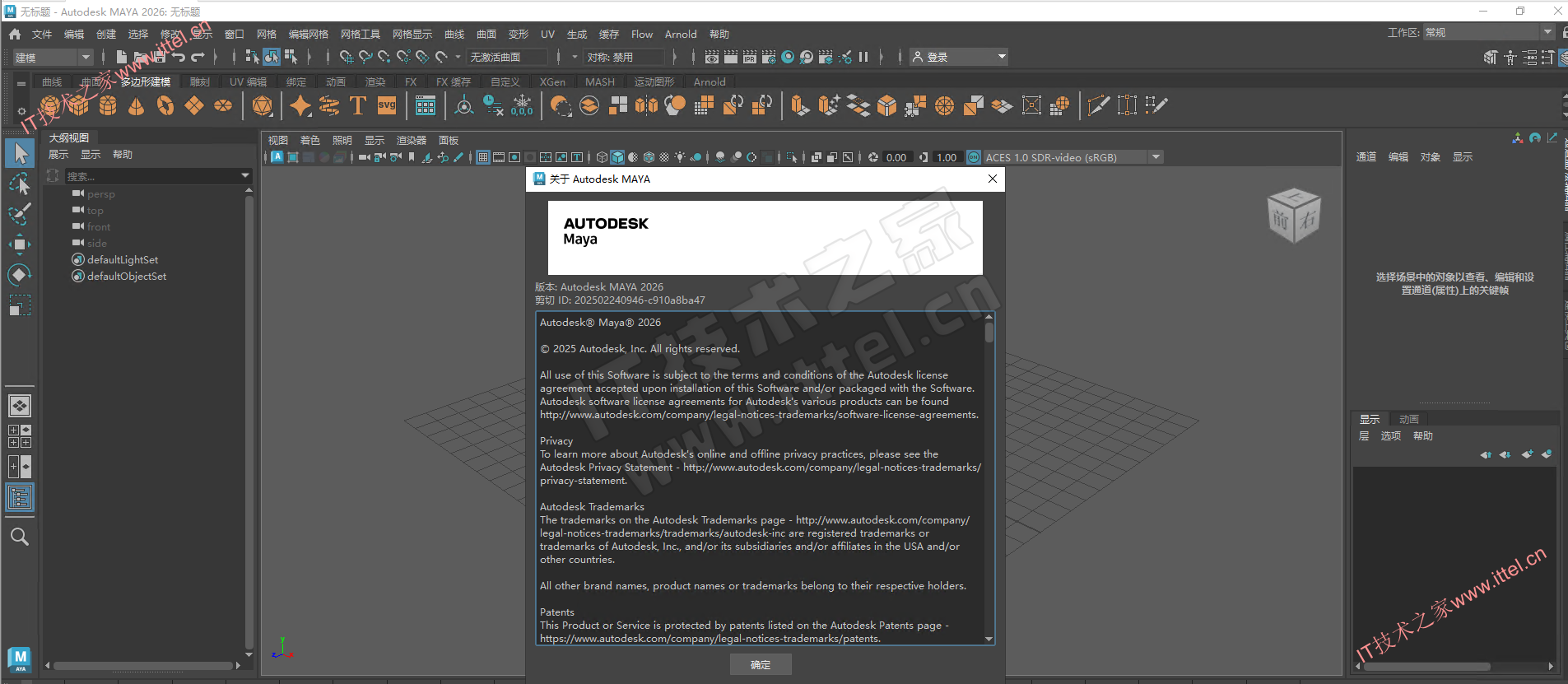Click the Undo arrow in status line
The width and height of the screenshot is (1568, 684).
179,57
